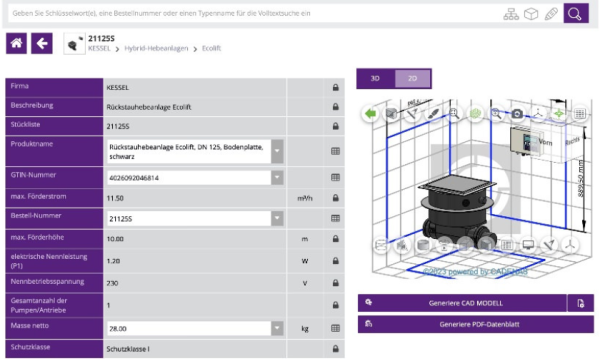Toggle the table icon next to Produktname
This screenshot has height=361, width=600.
pyautogui.click(x=335, y=151)
